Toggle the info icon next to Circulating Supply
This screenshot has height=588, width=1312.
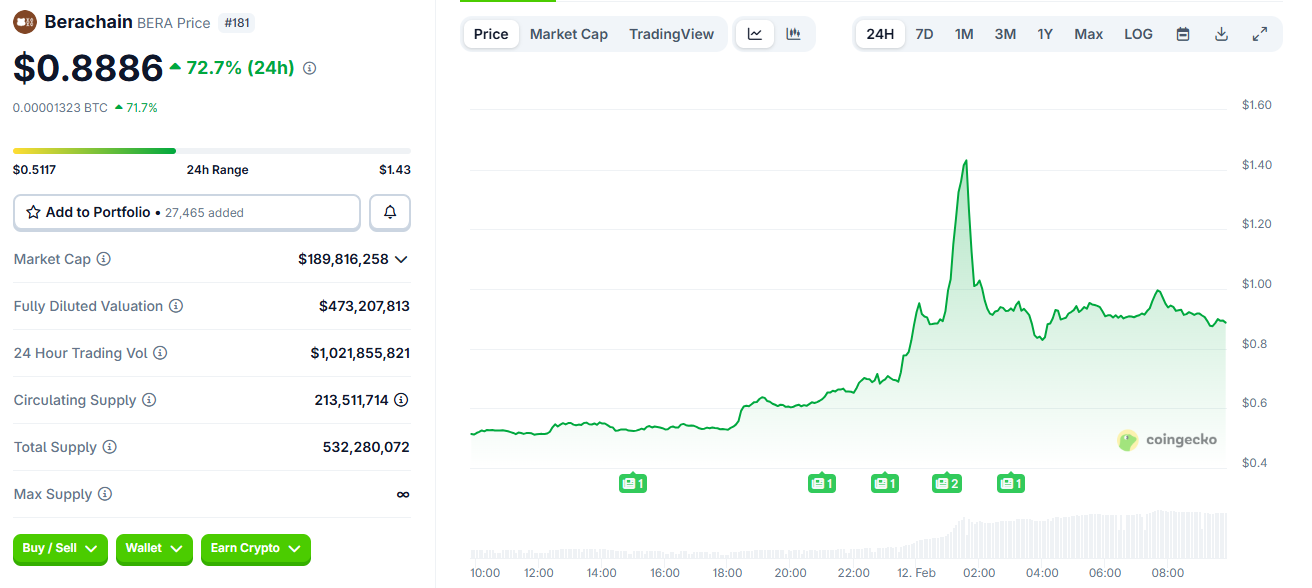150,400
